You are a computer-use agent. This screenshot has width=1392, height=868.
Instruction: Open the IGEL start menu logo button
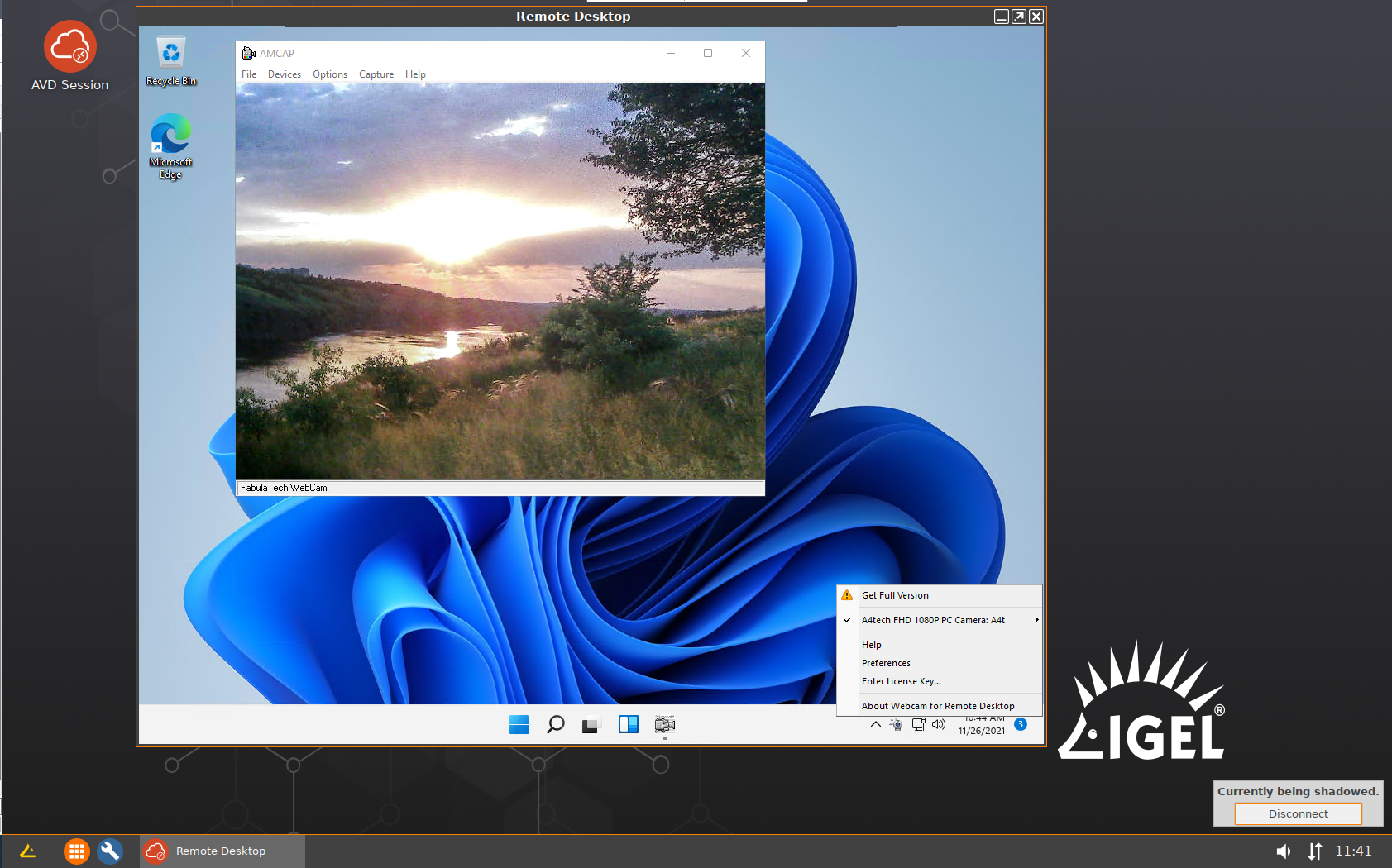[27, 851]
